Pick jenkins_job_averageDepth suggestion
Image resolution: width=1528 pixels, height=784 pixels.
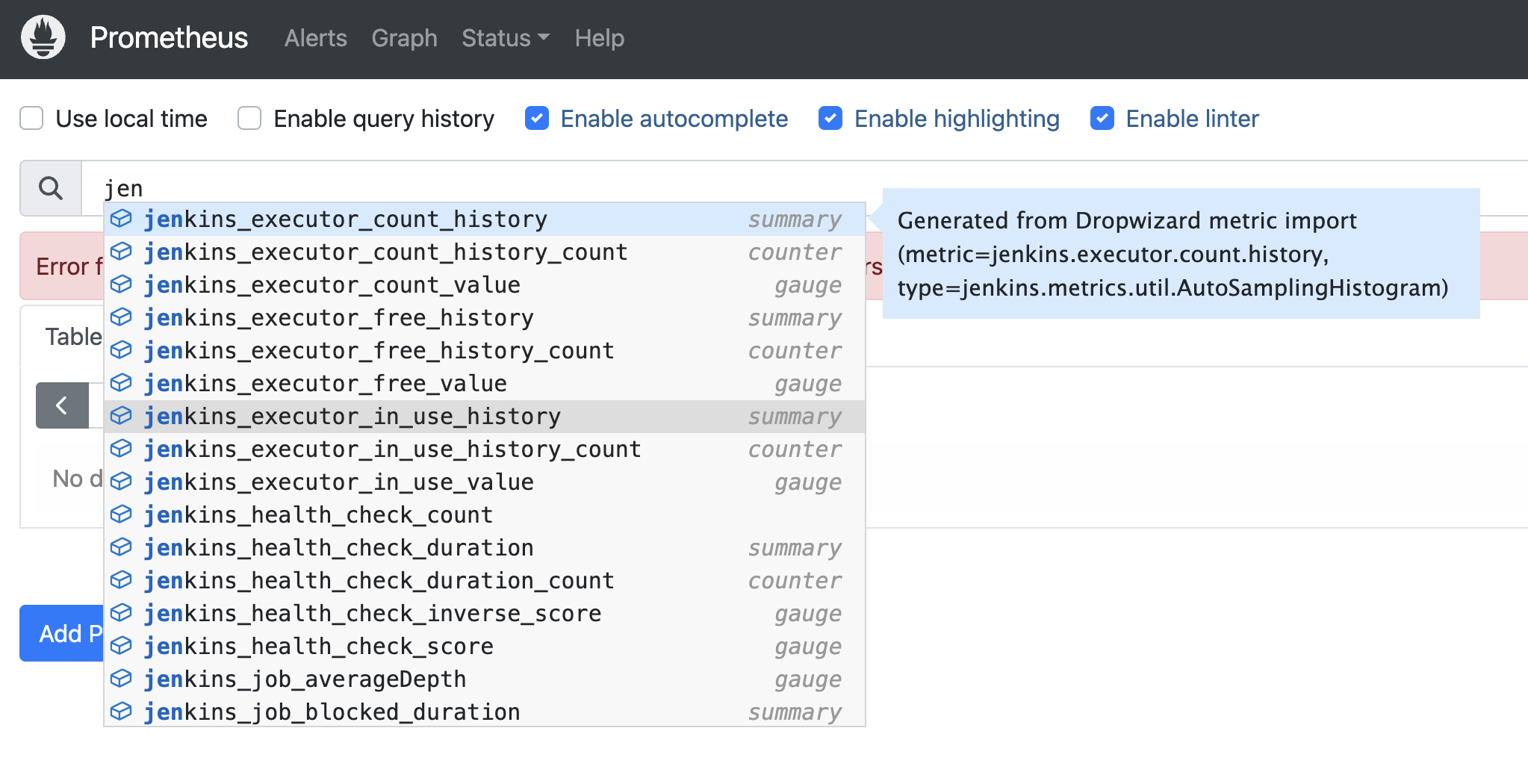click(484, 679)
